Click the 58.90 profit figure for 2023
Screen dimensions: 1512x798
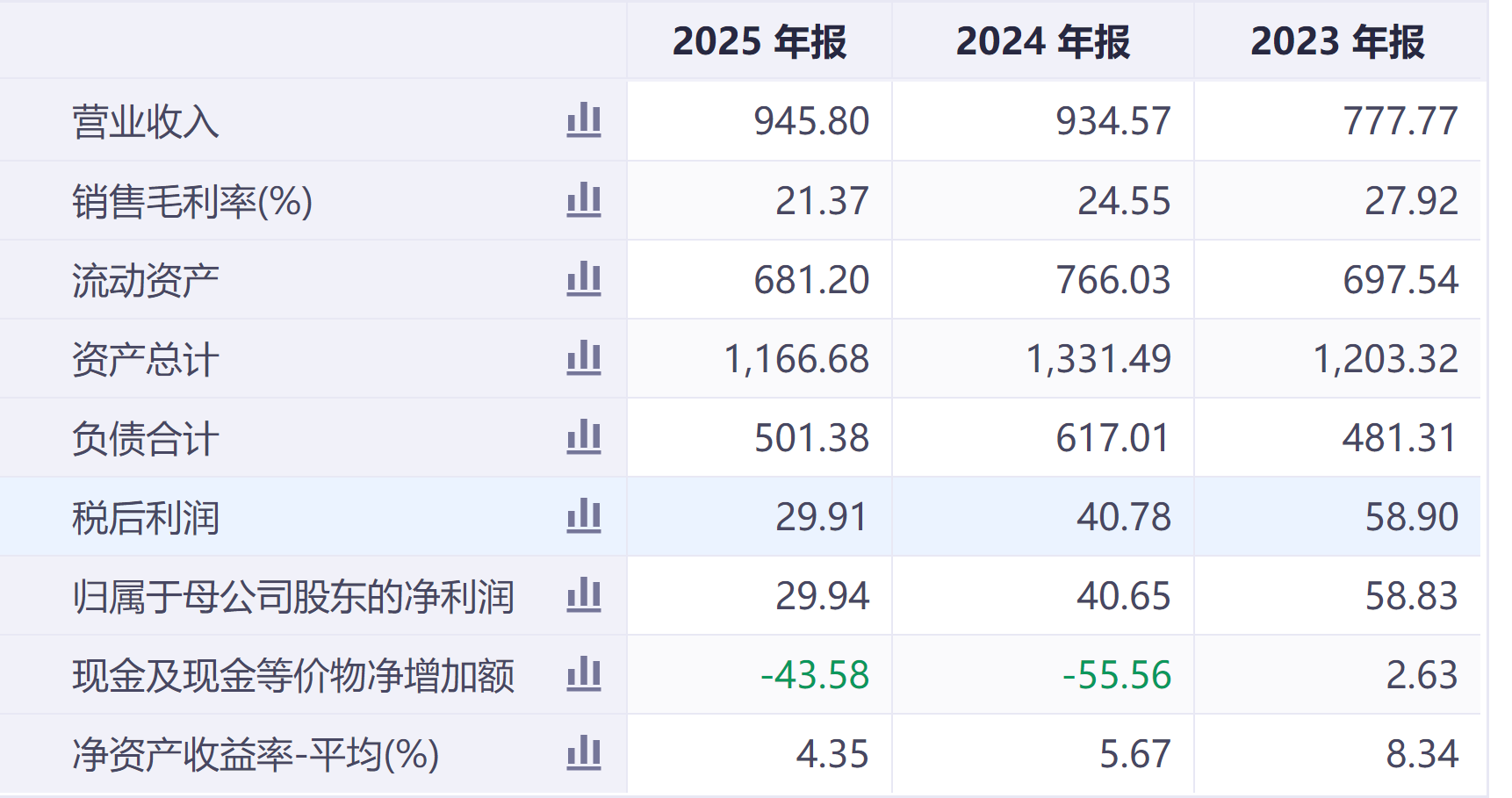coord(1412,516)
